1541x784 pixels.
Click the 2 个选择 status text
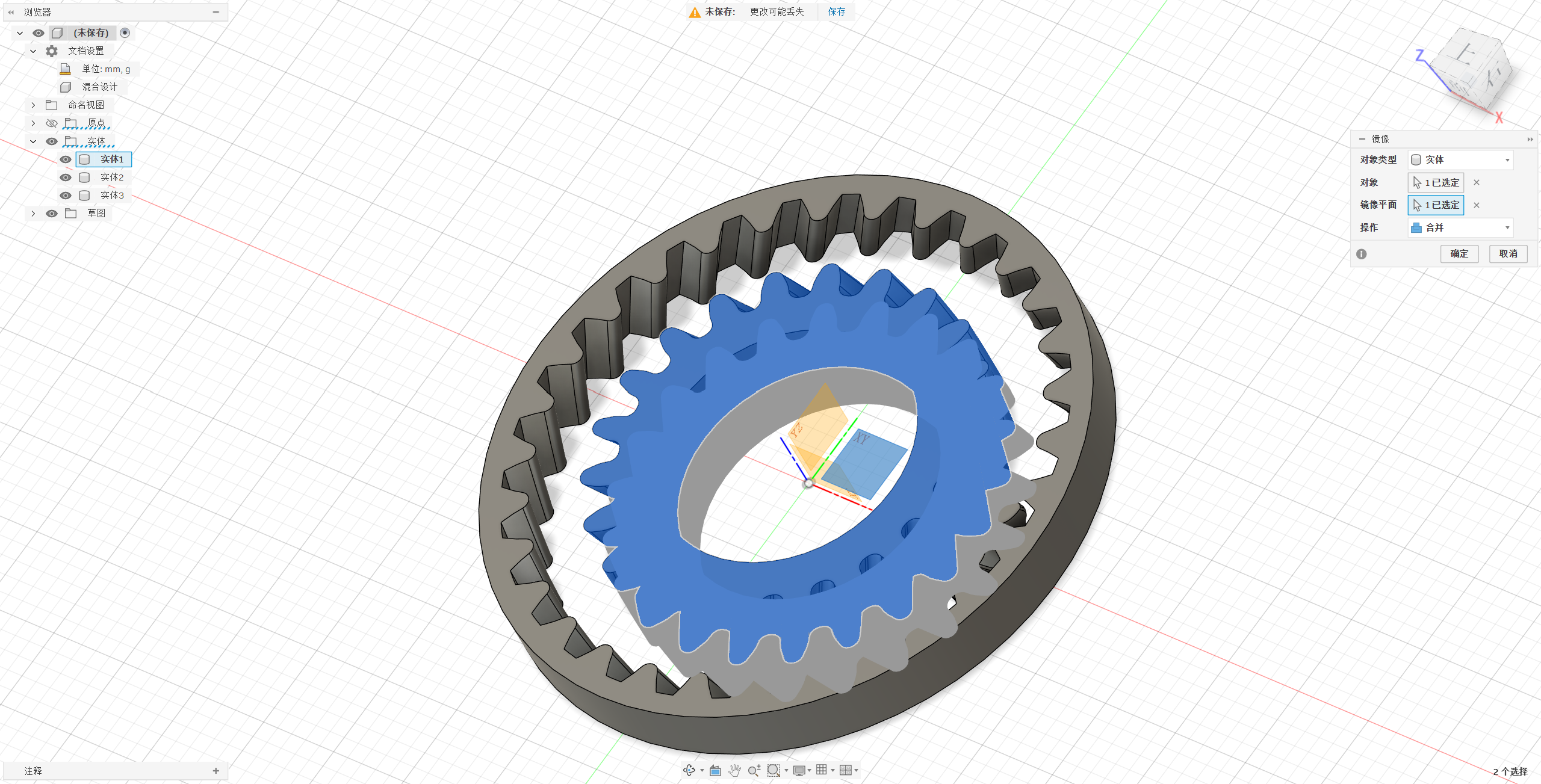click(x=1510, y=772)
